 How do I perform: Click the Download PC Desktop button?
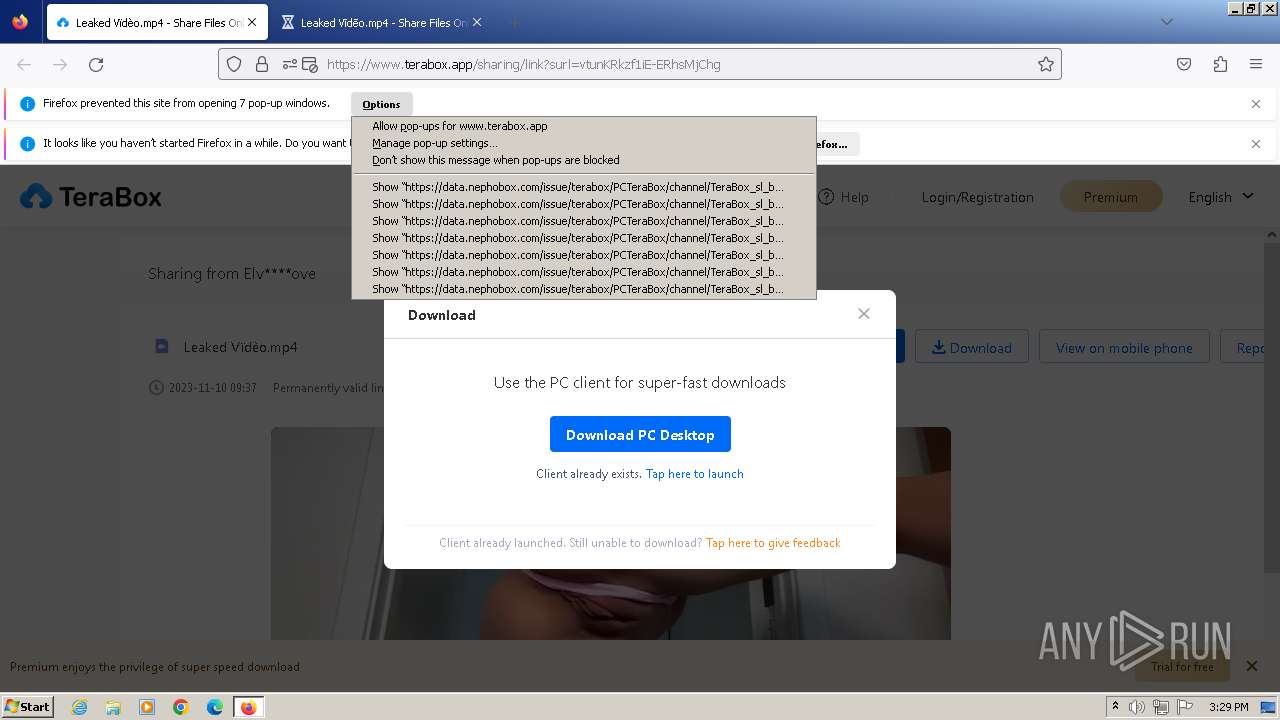coord(640,435)
